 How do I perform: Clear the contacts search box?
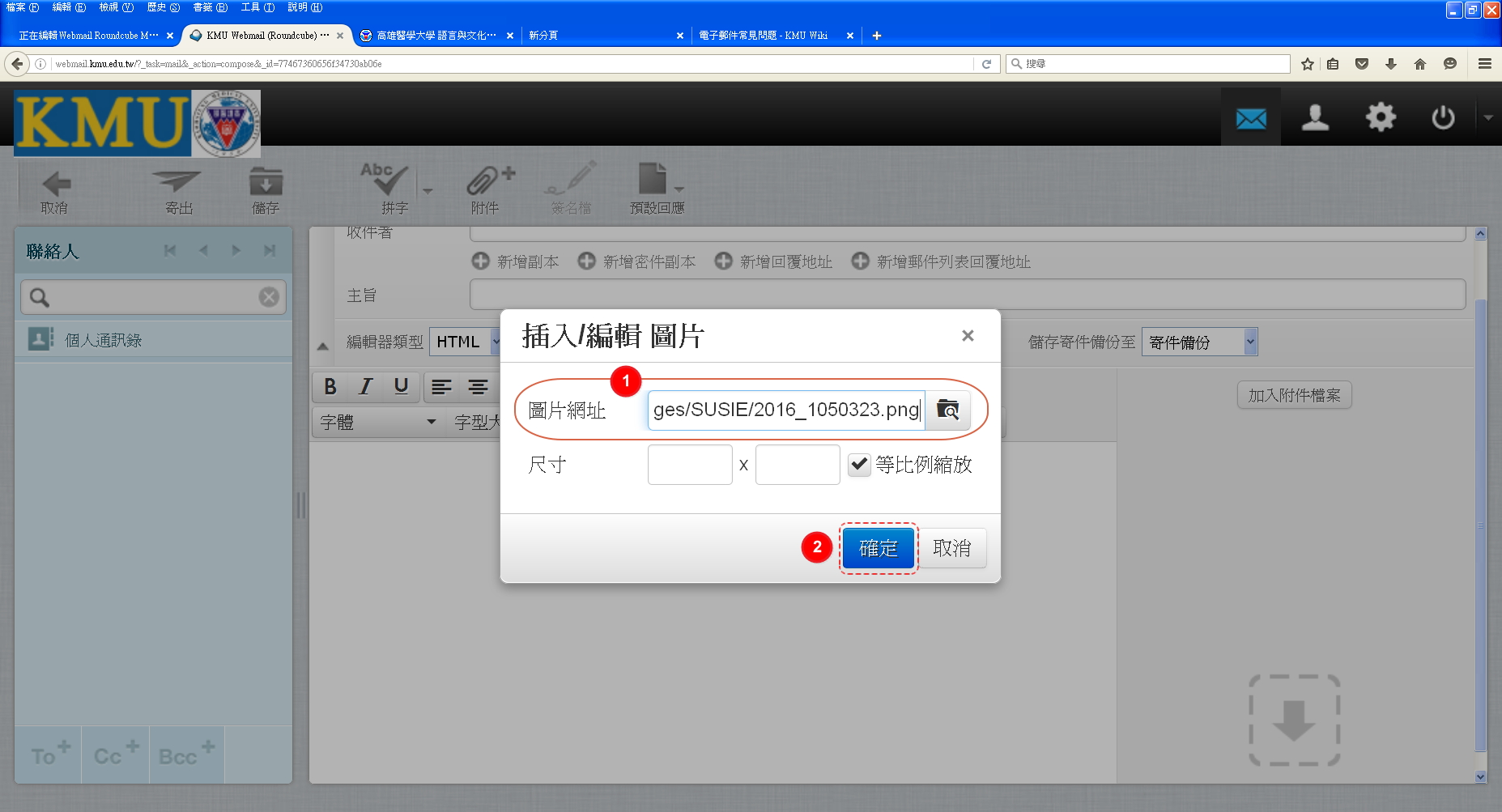(269, 297)
